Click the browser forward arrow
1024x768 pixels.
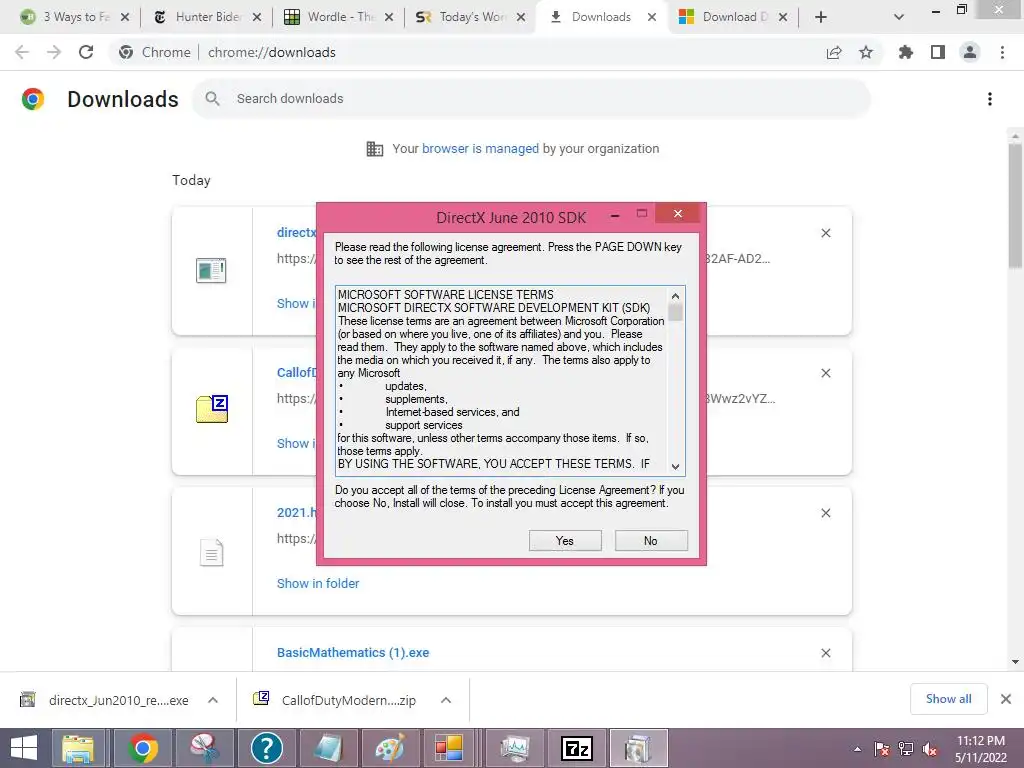[54, 52]
